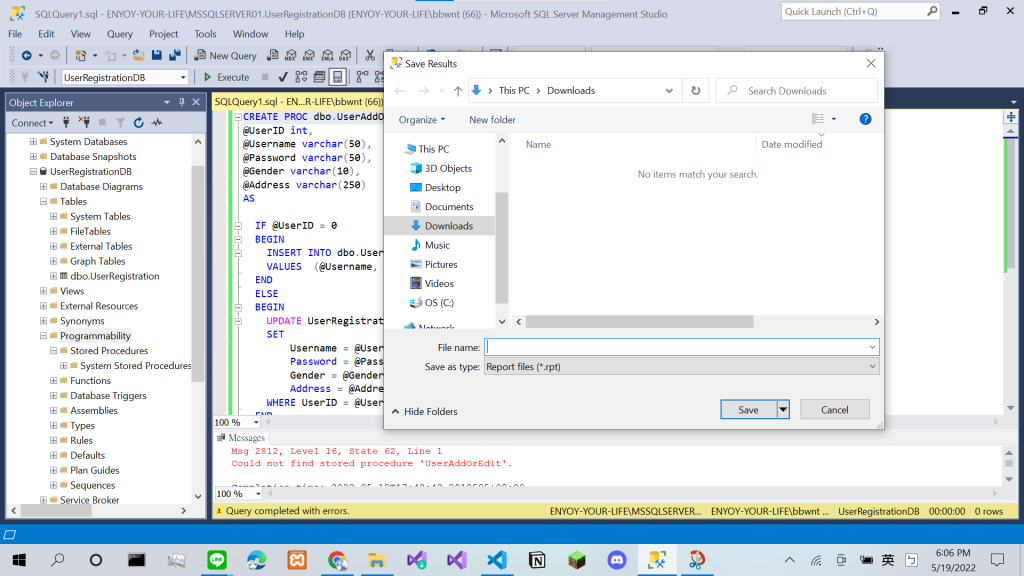
Task: Click the Query Options icon
Action: (x=319, y=77)
